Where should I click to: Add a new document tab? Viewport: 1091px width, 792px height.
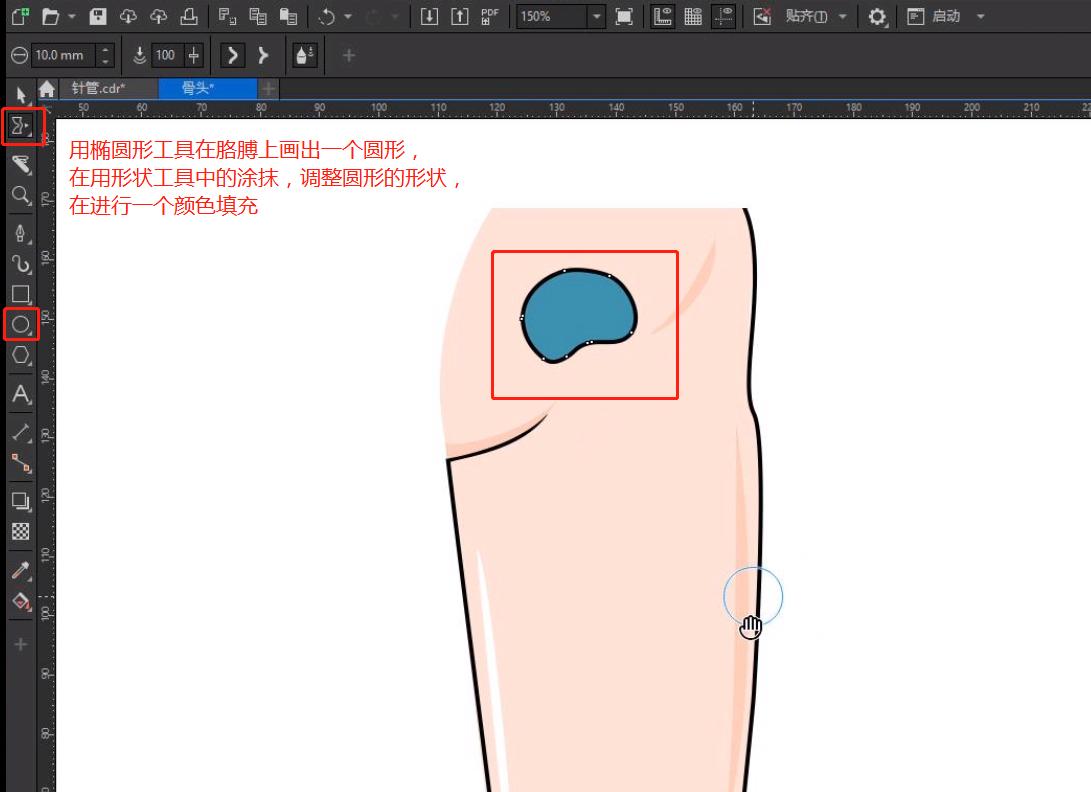[x=269, y=88]
